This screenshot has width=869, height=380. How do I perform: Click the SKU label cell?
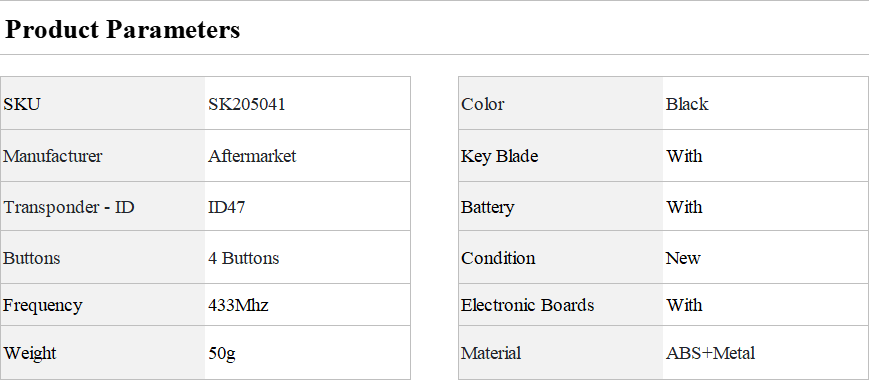(x=103, y=104)
